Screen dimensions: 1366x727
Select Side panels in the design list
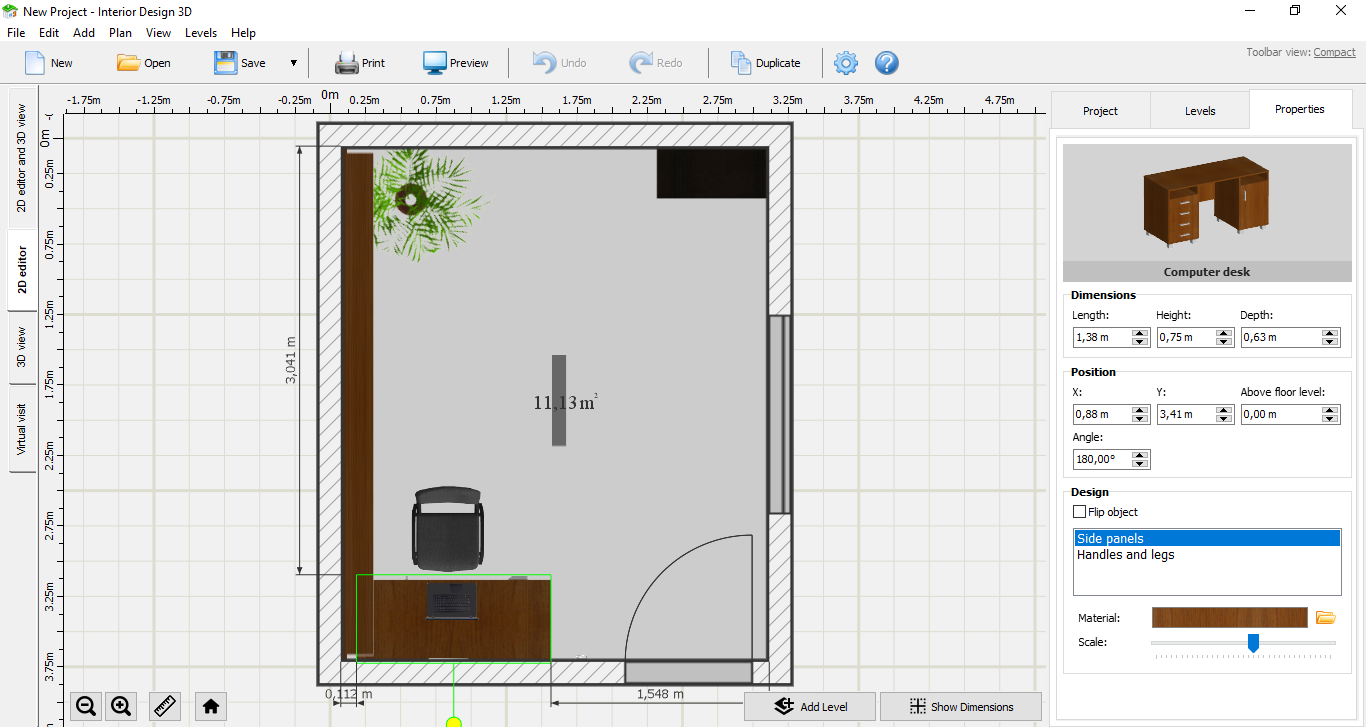tap(1206, 539)
